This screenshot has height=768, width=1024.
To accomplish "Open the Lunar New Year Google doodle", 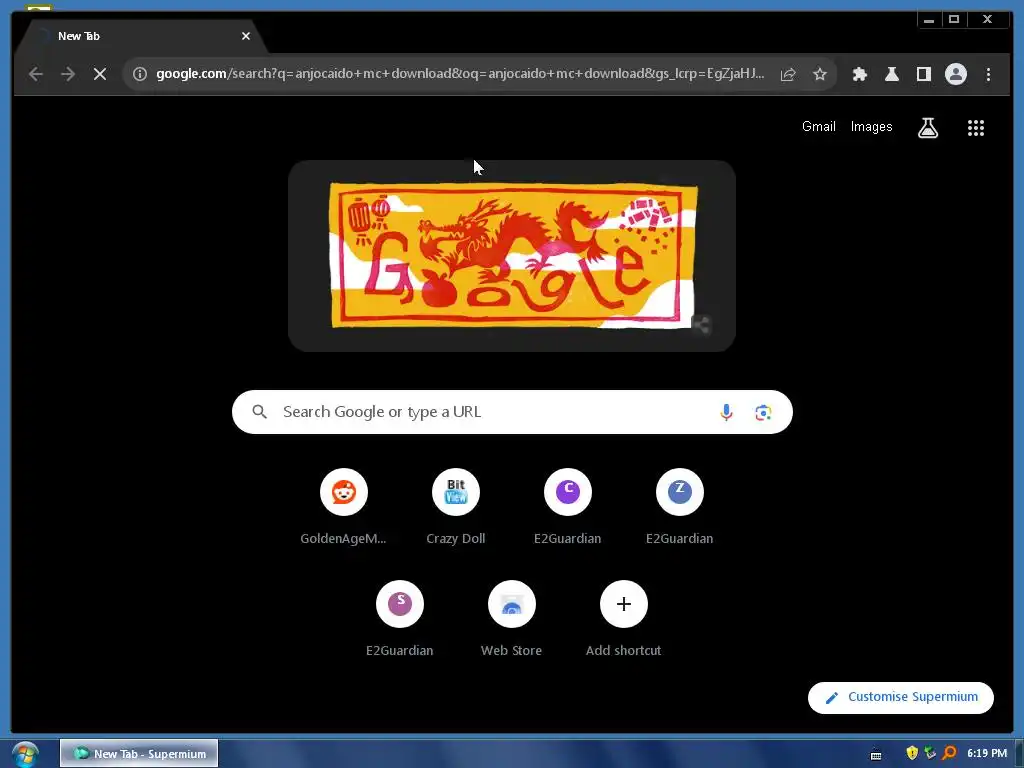I will [513, 255].
